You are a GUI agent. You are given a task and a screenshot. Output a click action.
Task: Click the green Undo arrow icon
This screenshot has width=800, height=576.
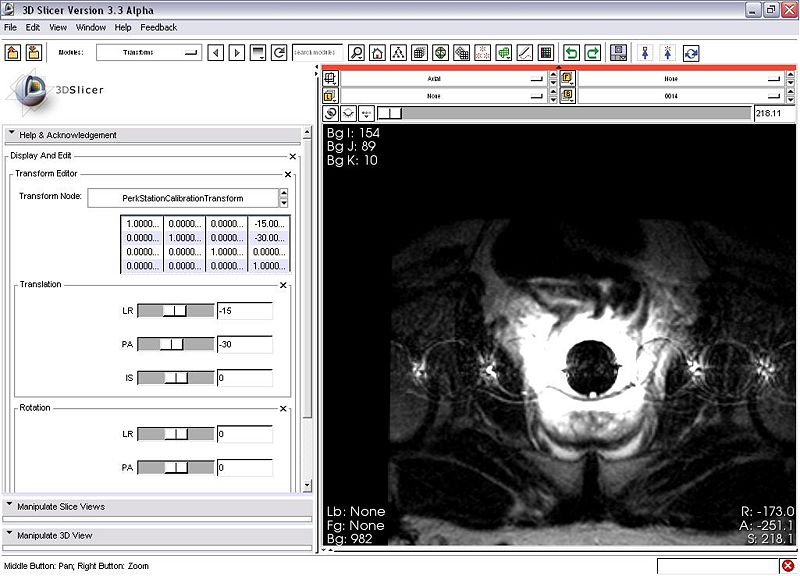pyautogui.click(x=571, y=53)
